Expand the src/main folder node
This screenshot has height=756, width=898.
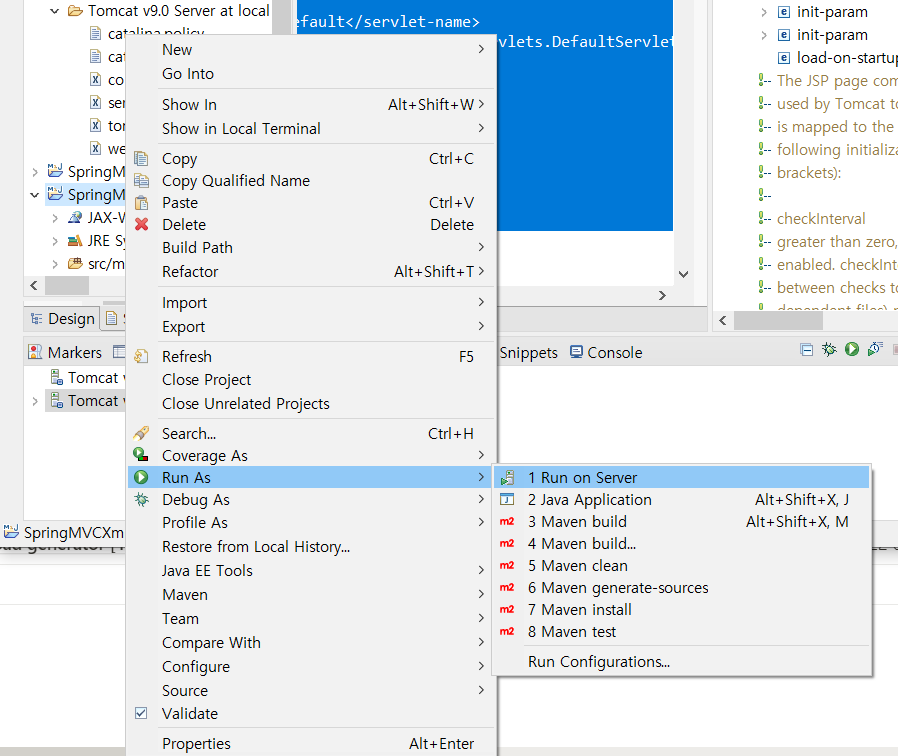tap(55, 264)
